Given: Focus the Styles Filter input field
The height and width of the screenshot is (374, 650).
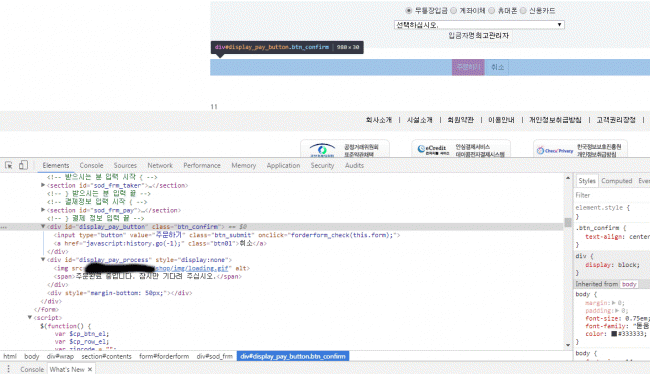Looking at the screenshot, I should pyautogui.click(x=612, y=195).
